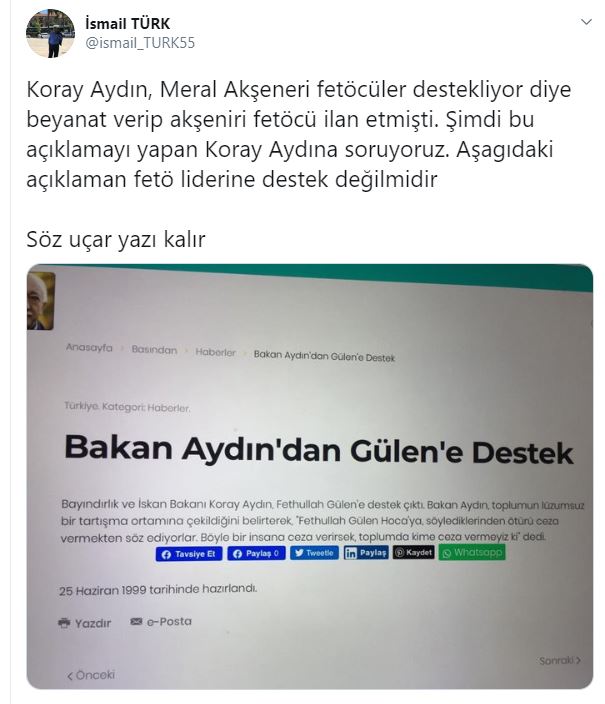Go to the Anasayfa breadcrumb
This screenshot has width=605, height=704.
(89, 348)
